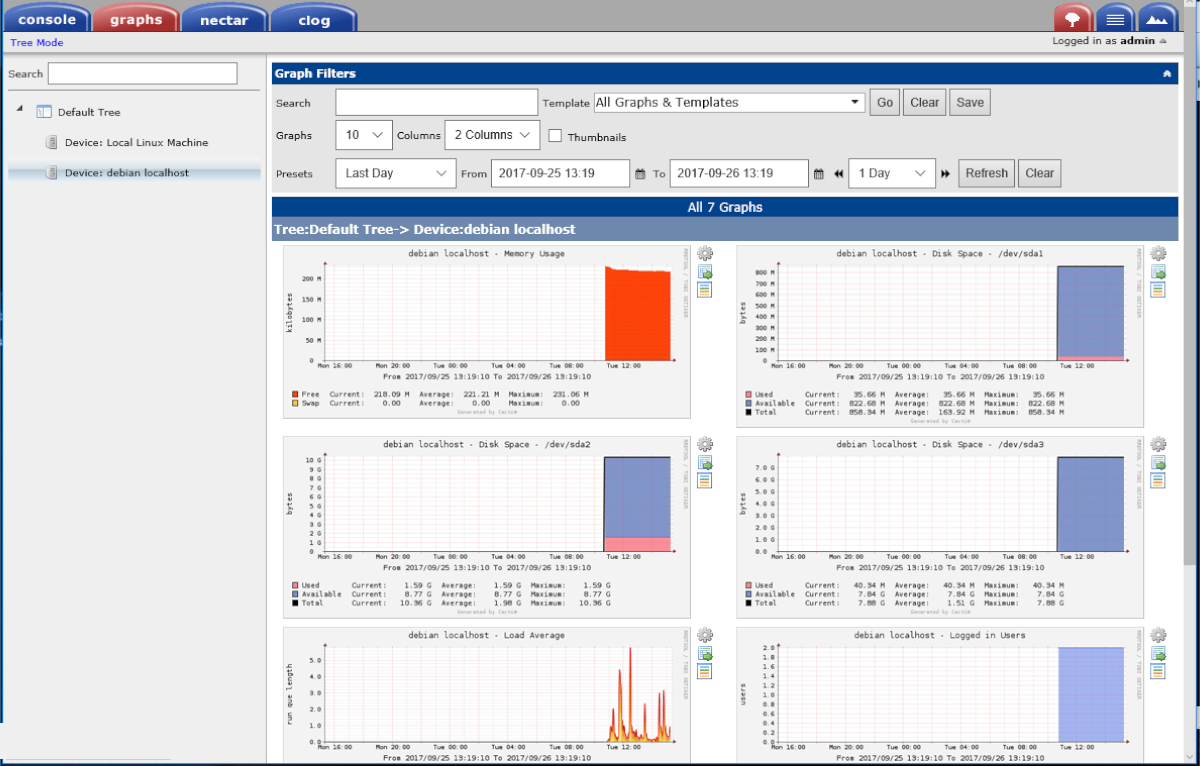1200x766 pixels.
Task: Click the gear icon beside the Memory Usage graph
Action: 705,254
